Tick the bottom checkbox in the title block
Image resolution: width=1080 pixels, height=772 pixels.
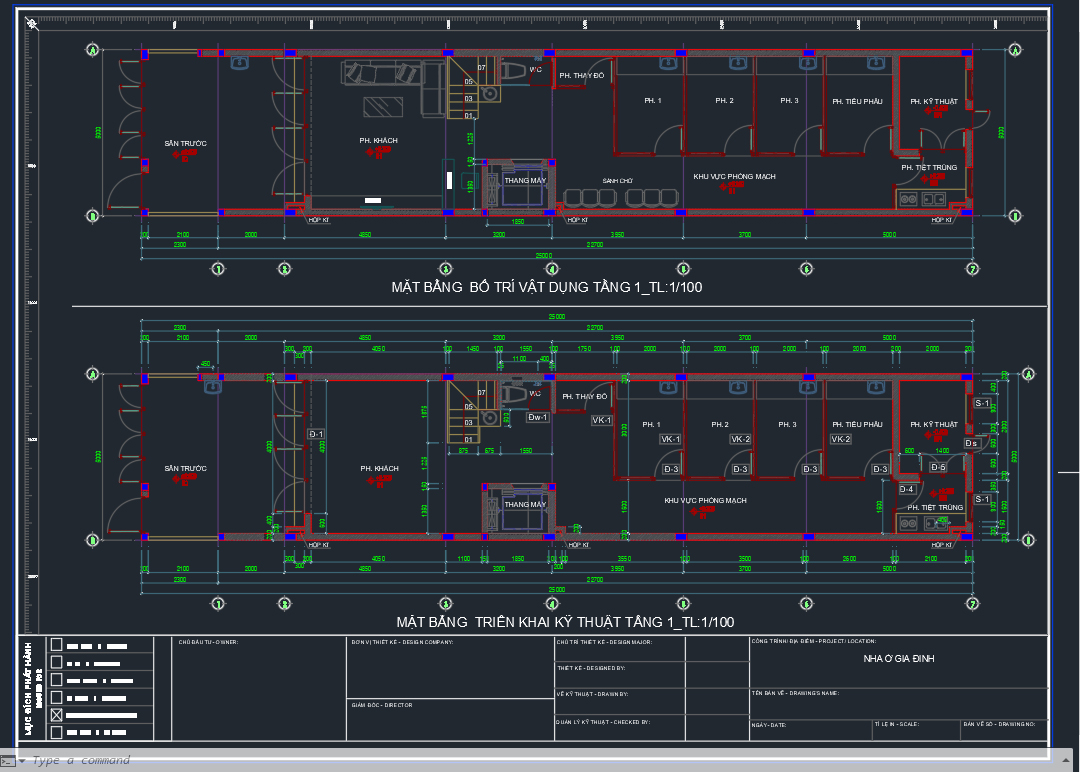57,732
